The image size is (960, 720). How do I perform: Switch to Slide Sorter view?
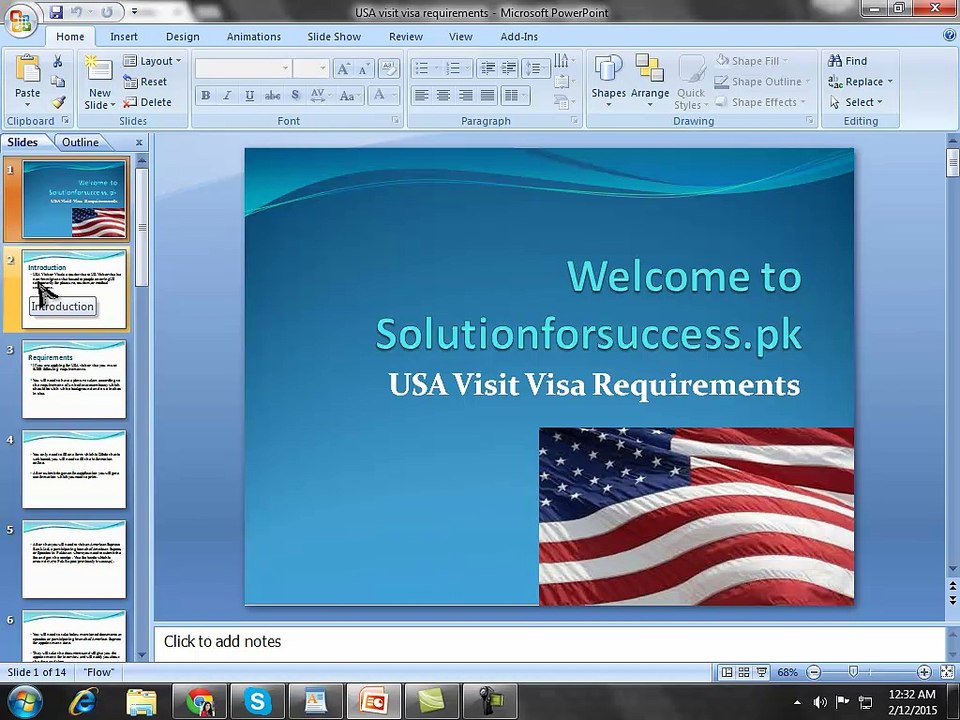point(744,672)
